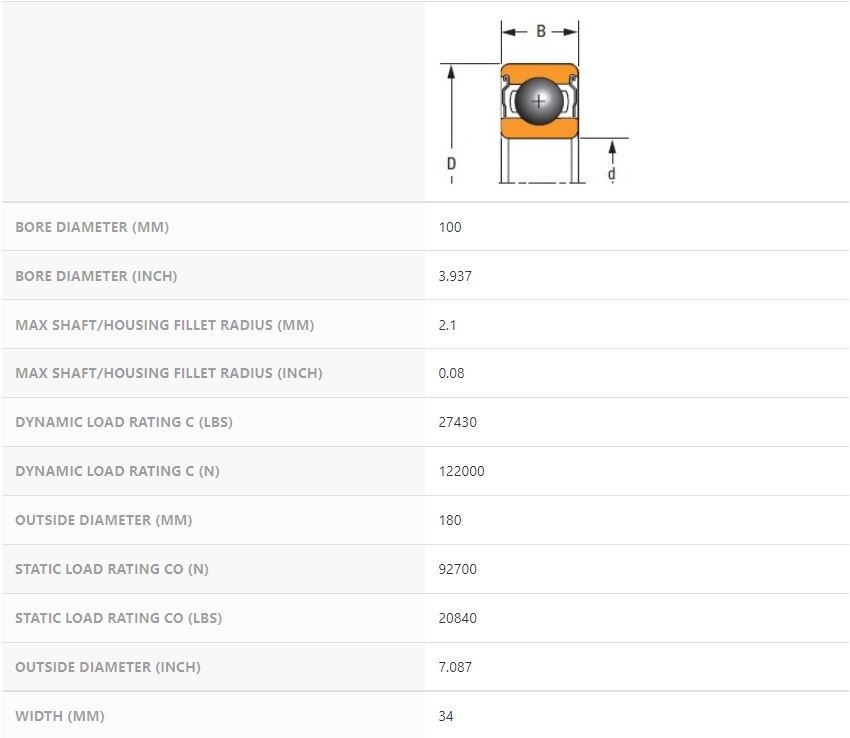Click the static load value 92700
Screen dimensions: 850x738
(x=458, y=569)
